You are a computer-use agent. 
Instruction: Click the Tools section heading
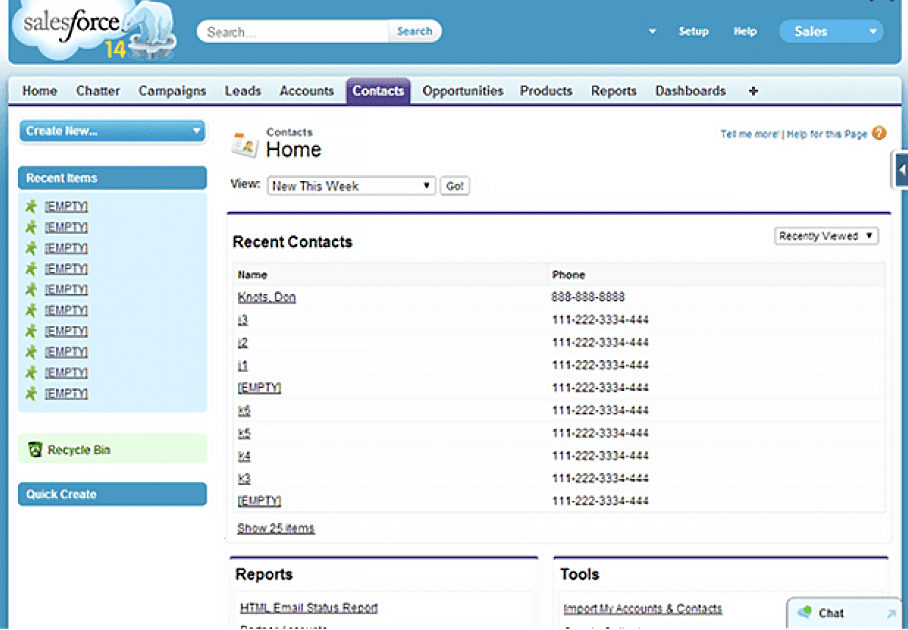(x=579, y=574)
